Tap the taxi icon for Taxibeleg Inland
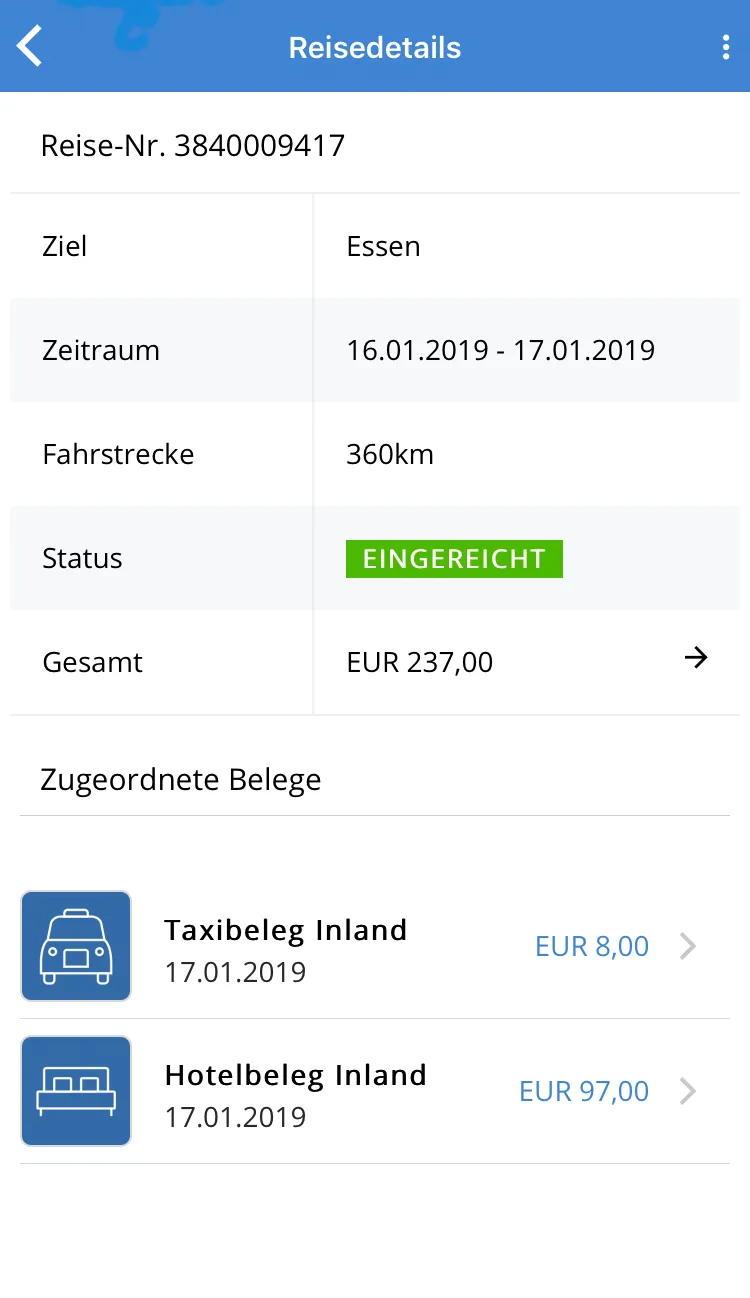 tap(76, 945)
